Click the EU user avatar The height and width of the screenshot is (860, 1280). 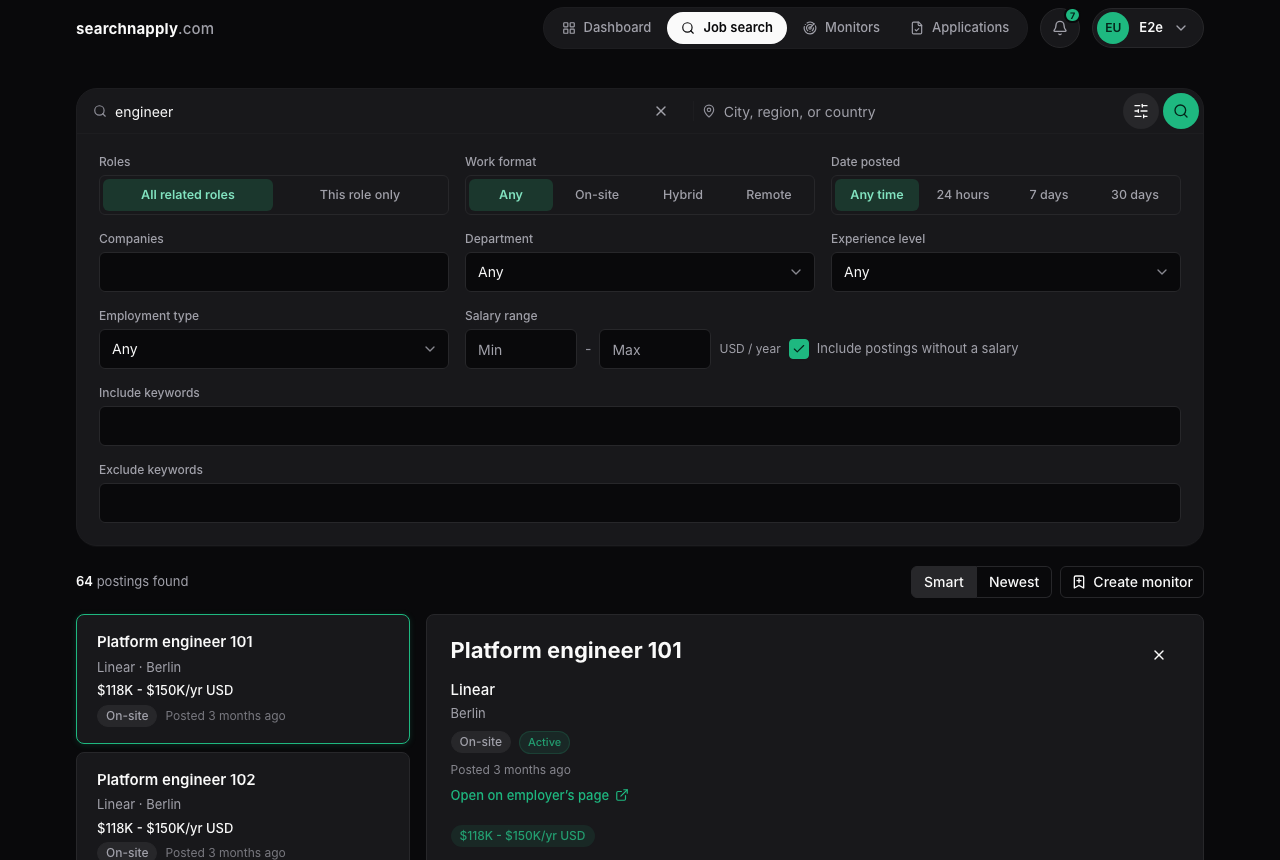(x=1113, y=28)
